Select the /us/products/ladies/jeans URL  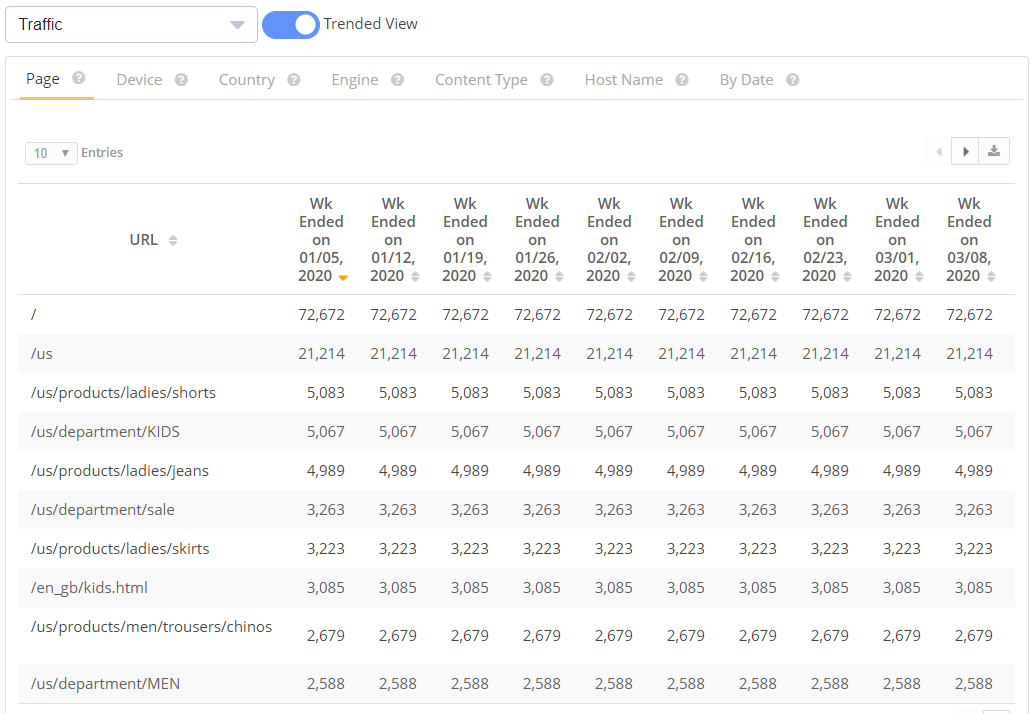point(119,471)
